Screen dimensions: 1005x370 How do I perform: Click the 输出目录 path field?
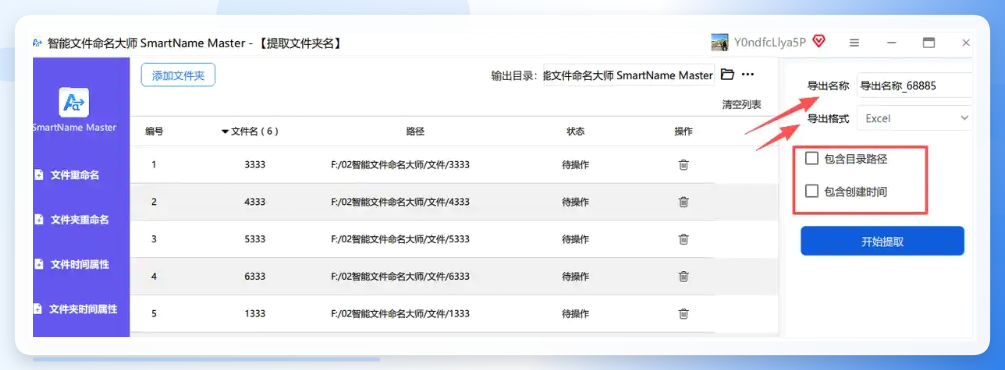coord(629,75)
